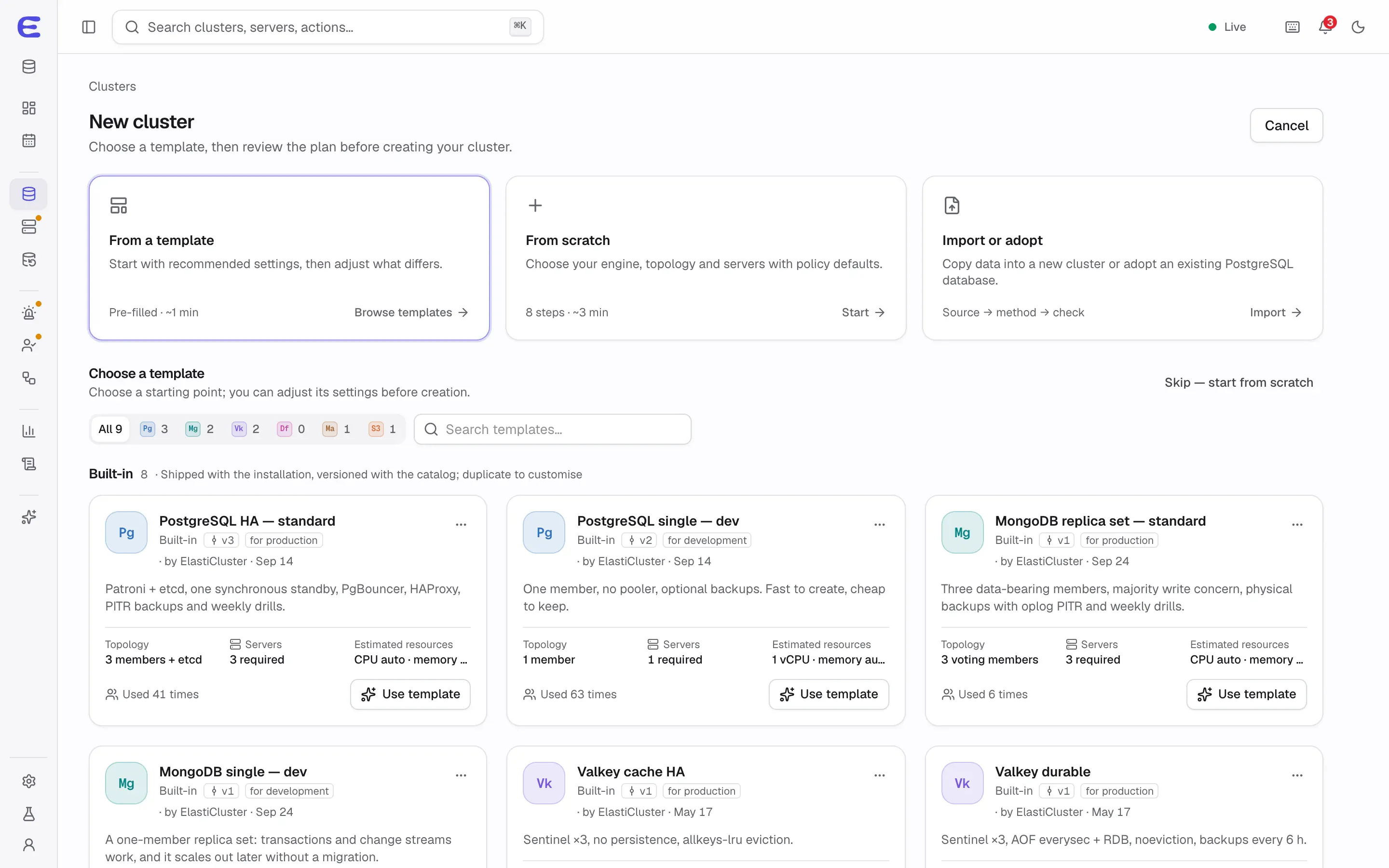
Task: Open options menu for MongoDB replica set — standard
Action: tap(1297, 525)
